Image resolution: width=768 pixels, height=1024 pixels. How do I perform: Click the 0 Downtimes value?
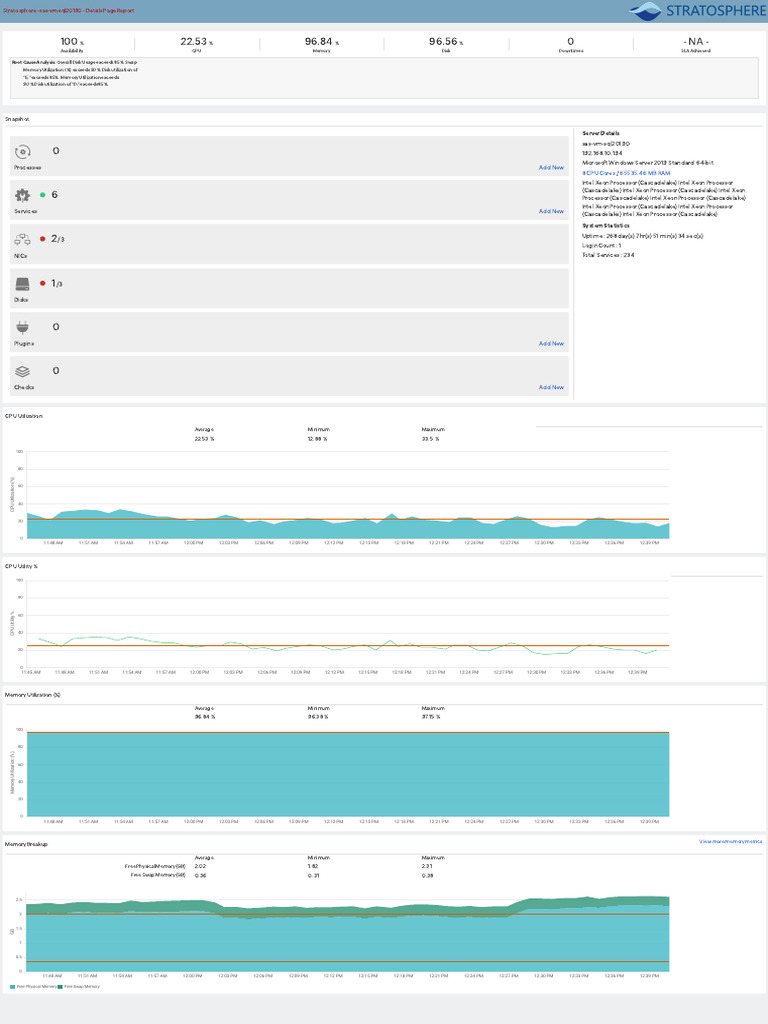point(571,42)
